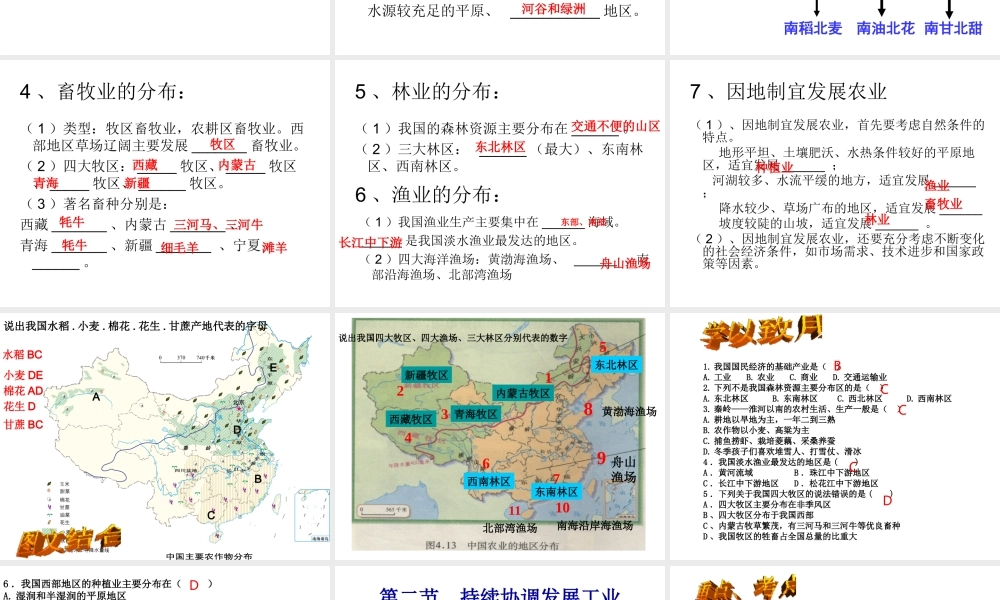Click the 西藏牧区 map label
The width and height of the screenshot is (1000, 600).
click(411, 419)
